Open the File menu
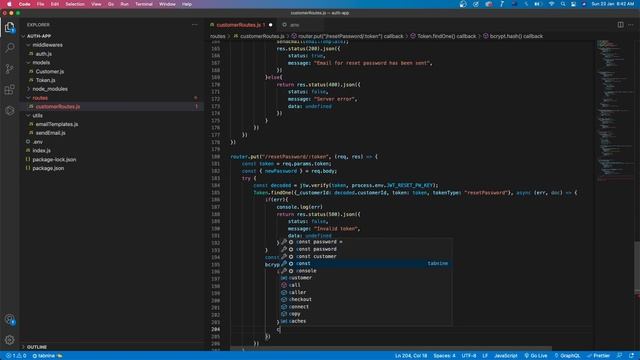This screenshot has height=360, width=640. tap(40, 4)
